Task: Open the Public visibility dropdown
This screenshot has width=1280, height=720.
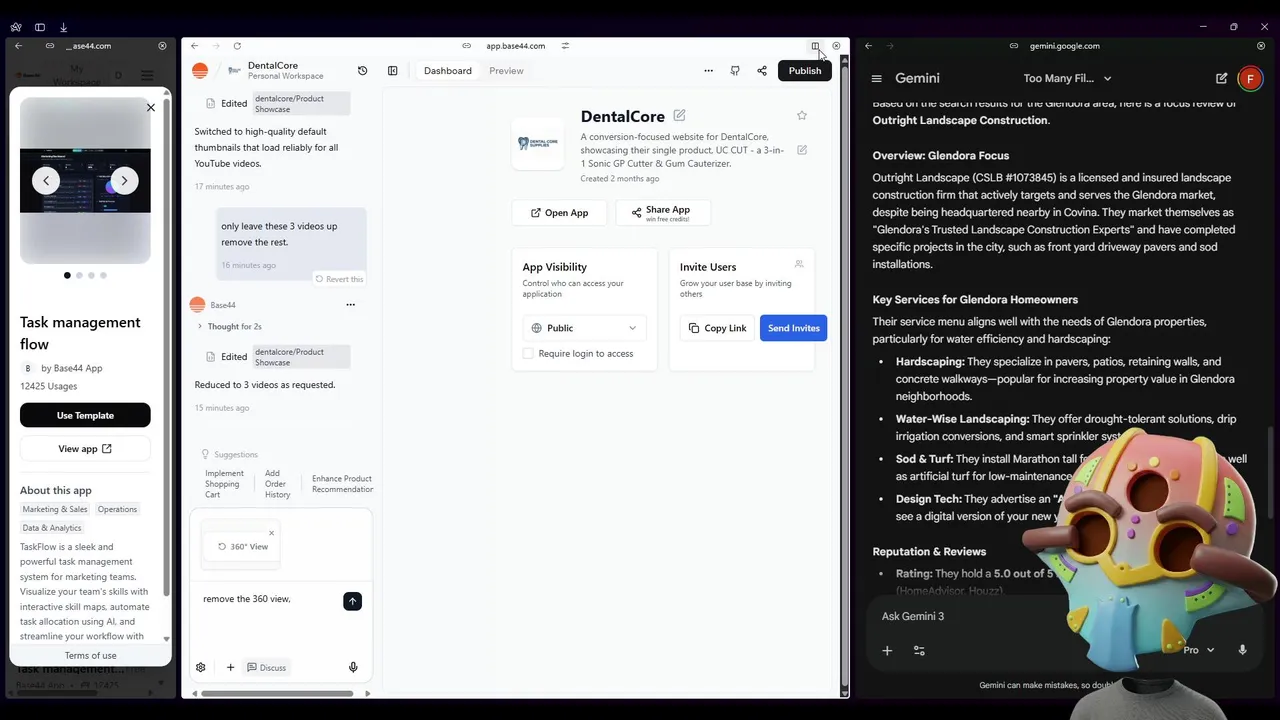Action: [584, 328]
